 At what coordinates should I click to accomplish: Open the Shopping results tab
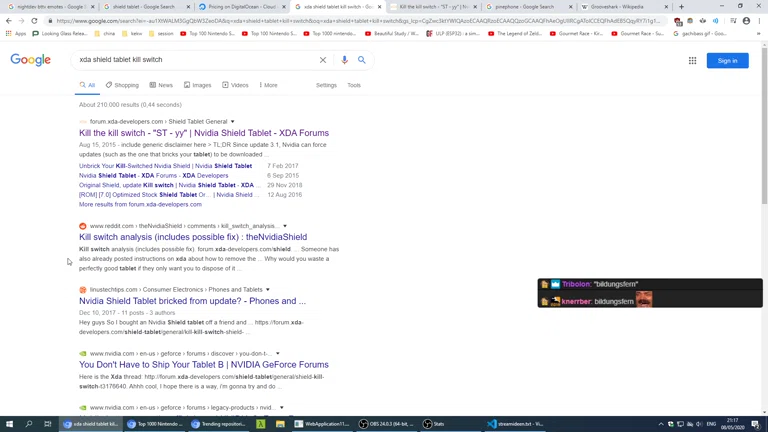click(x=123, y=85)
